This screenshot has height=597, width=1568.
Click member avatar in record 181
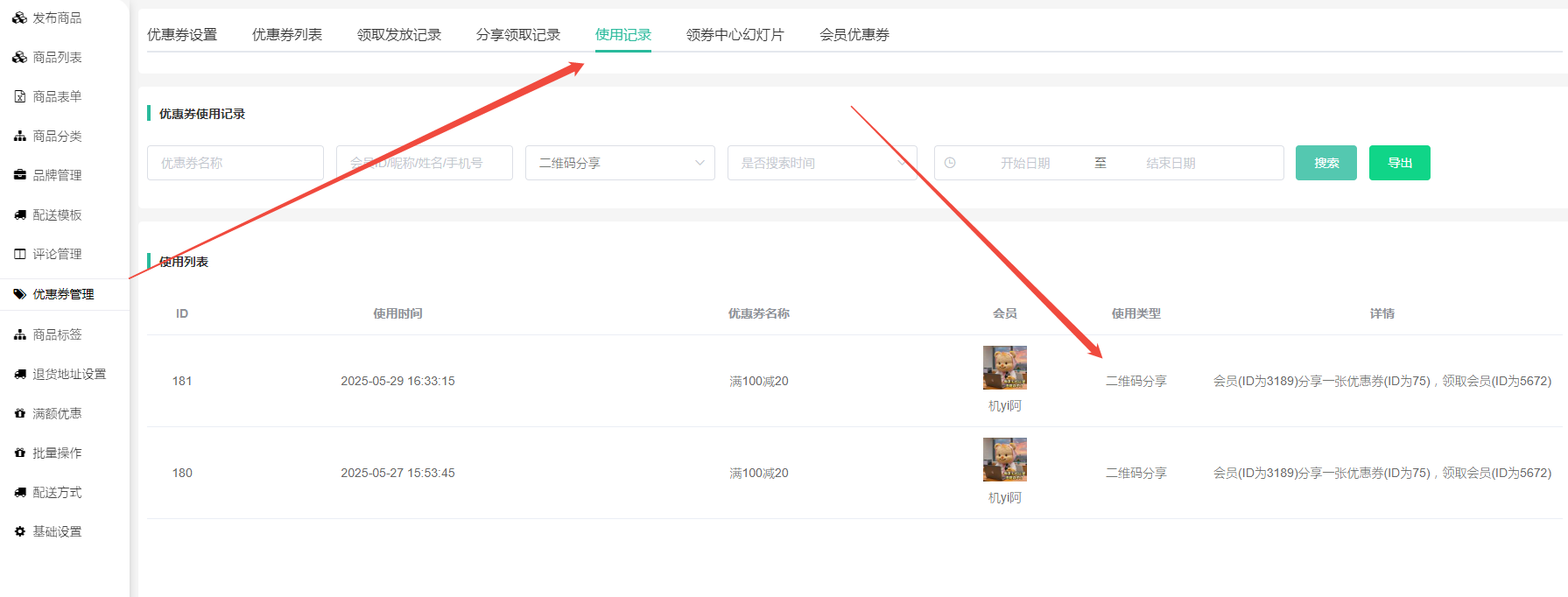[1004, 368]
